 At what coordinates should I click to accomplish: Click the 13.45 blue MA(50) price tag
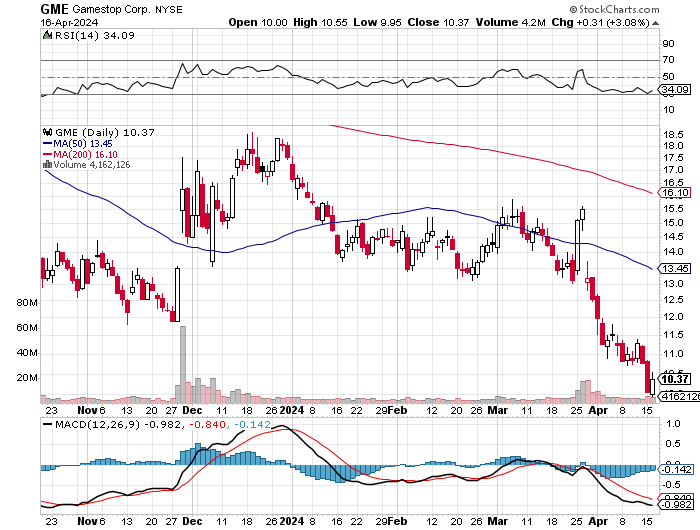pyautogui.click(x=675, y=268)
